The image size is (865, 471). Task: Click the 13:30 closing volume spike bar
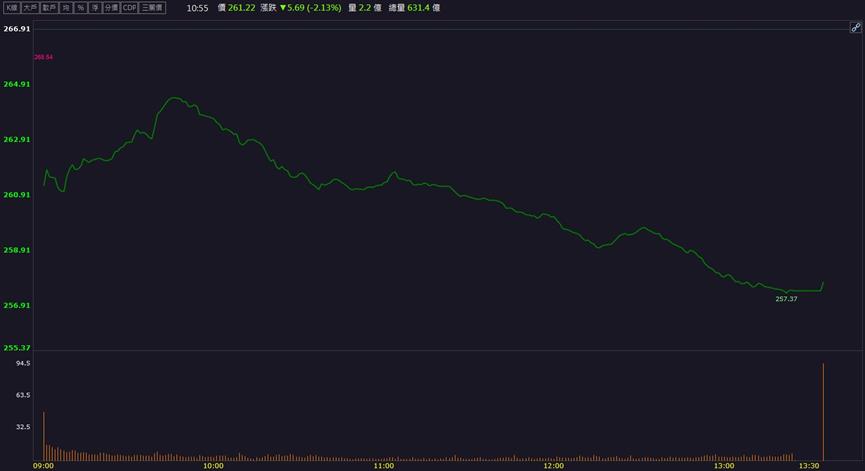[823, 411]
